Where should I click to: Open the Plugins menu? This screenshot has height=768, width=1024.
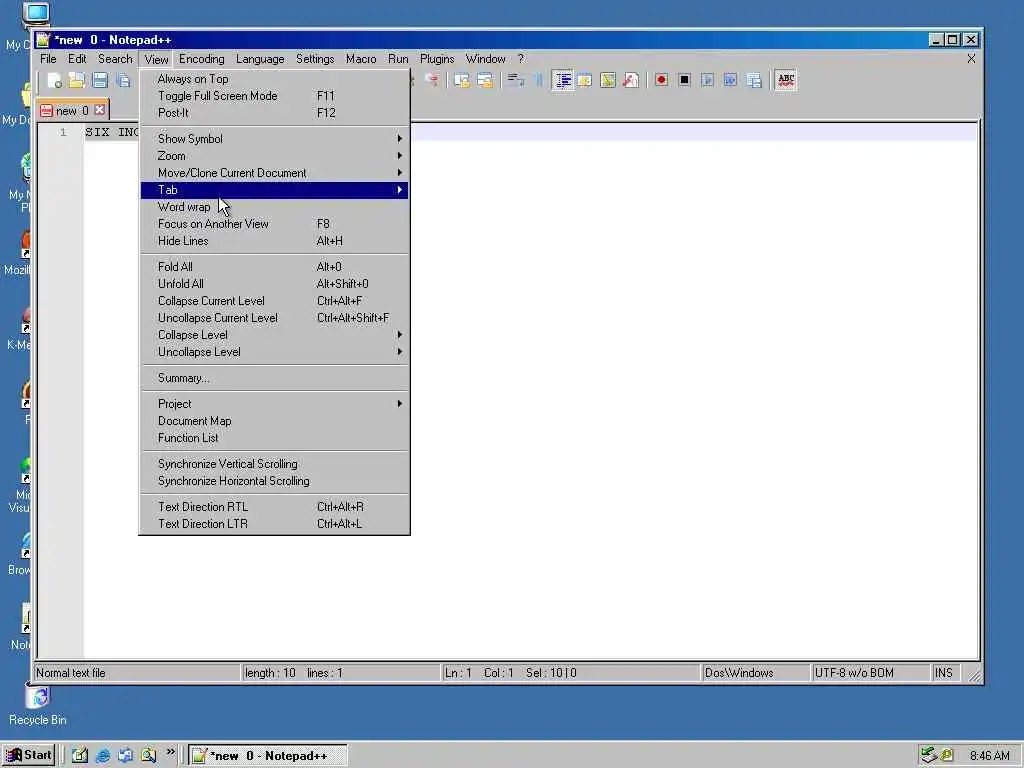pyautogui.click(x=437, y=59)
